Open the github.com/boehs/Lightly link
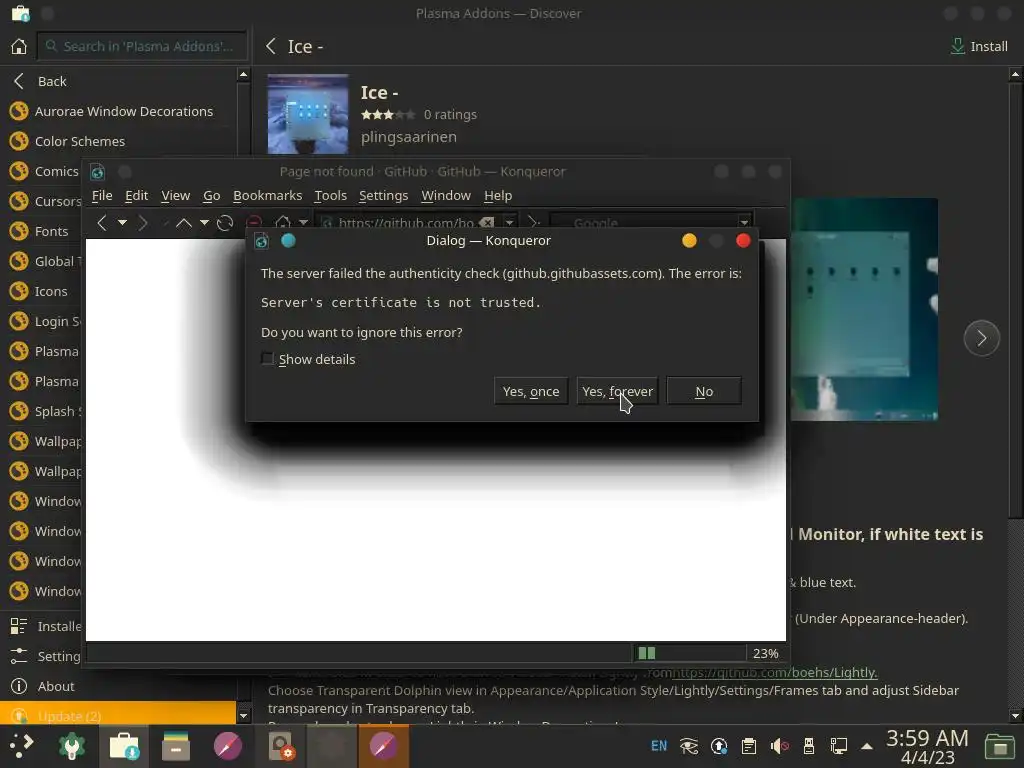Viewport: 1024px width, 768px height. [775, 672]
